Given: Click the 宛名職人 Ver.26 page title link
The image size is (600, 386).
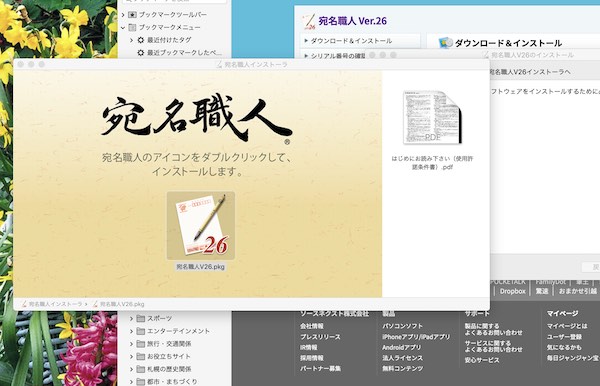Looking at the screenshot, I should tap(352, 21).
